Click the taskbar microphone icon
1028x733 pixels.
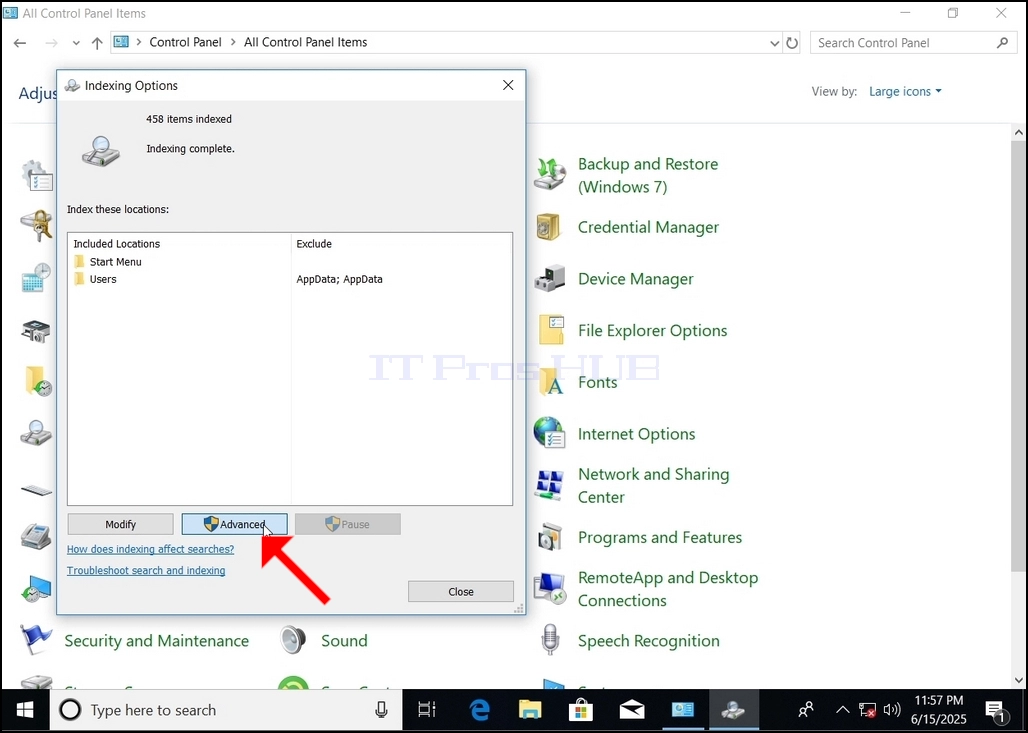click(x=381, y=709)
